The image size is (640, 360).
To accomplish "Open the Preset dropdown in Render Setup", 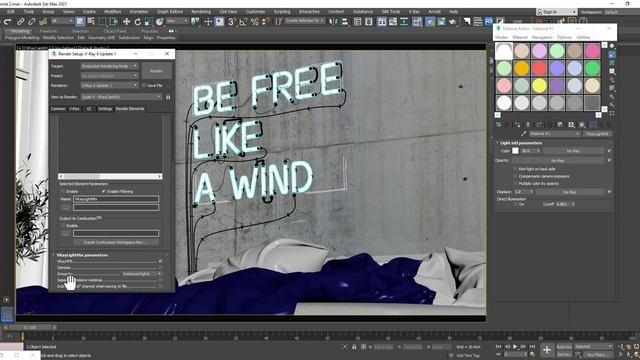I will [x=109, y=76].
